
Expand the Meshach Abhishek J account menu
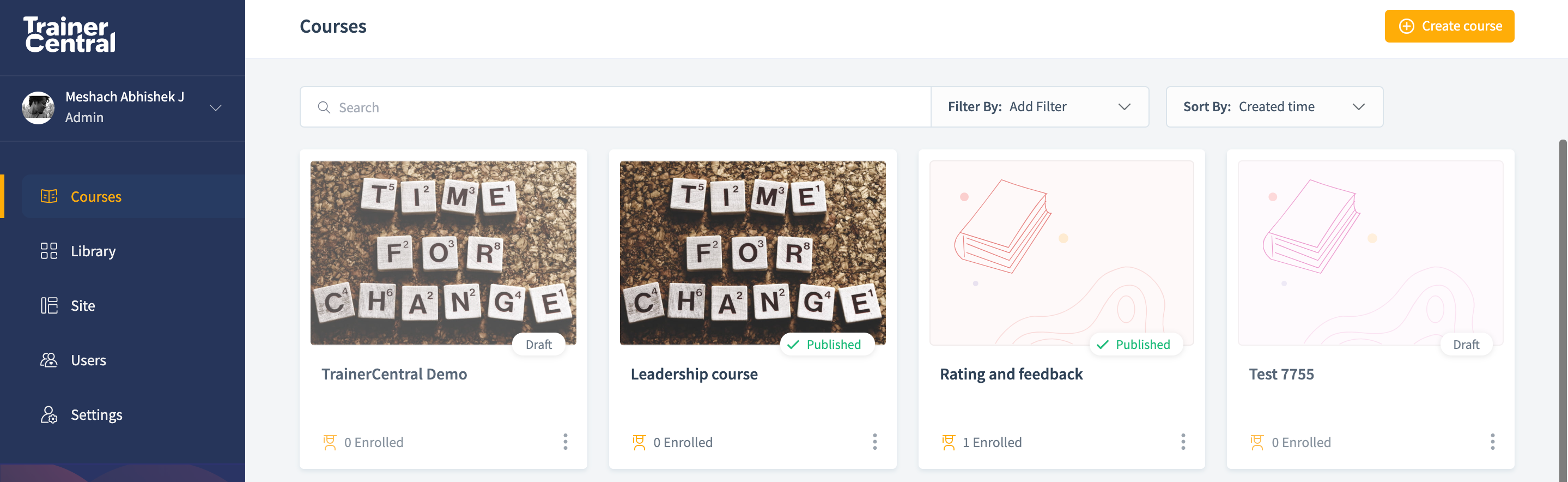pos(216,108)
